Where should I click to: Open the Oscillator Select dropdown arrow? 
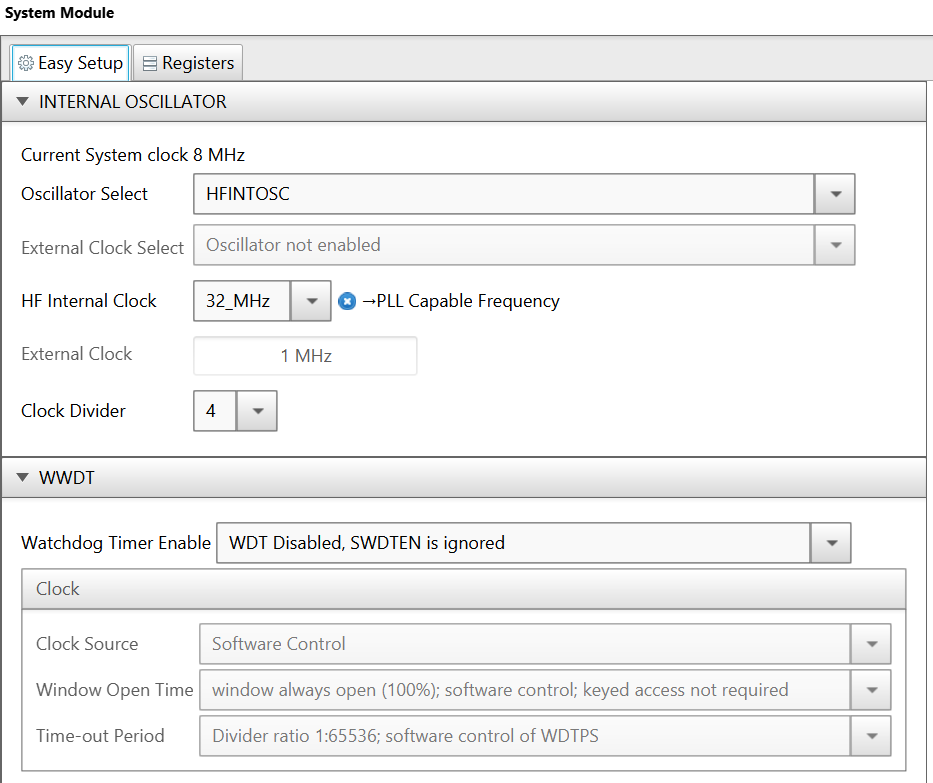point(835,194)
